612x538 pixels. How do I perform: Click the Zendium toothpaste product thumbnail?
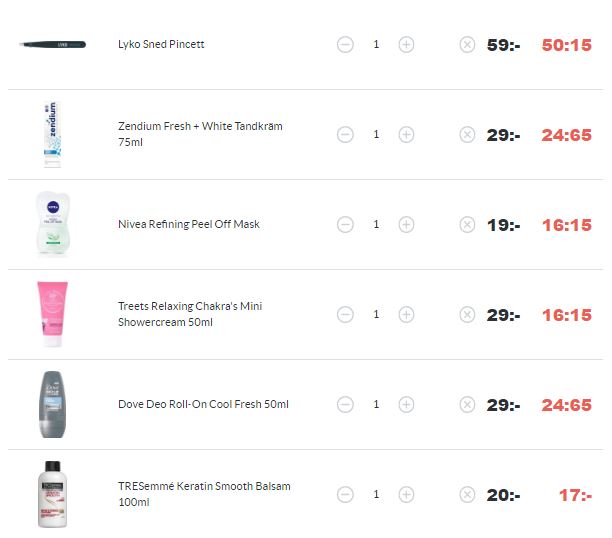pos(52,135)
